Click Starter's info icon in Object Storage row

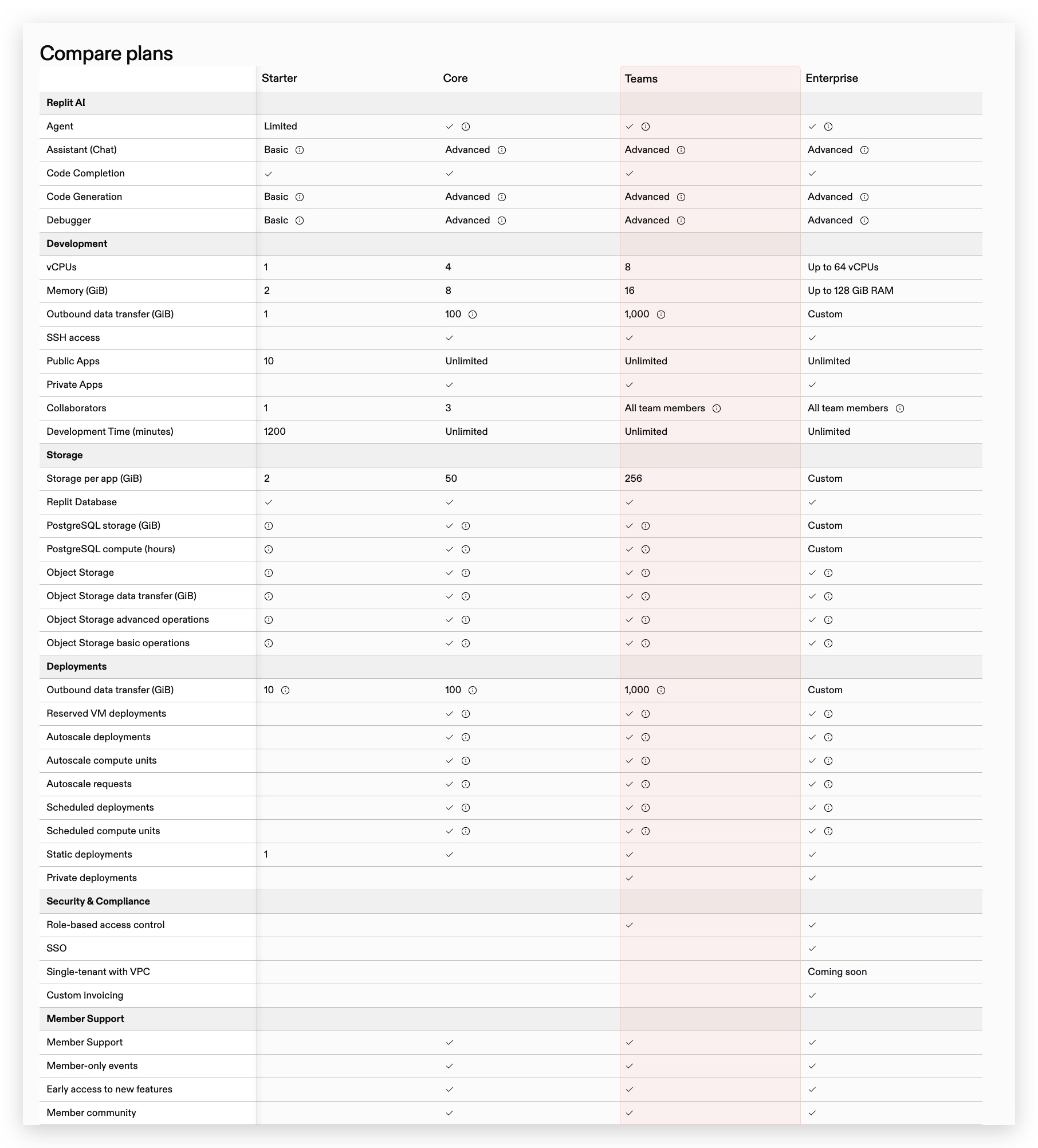[x=269, y=573]
